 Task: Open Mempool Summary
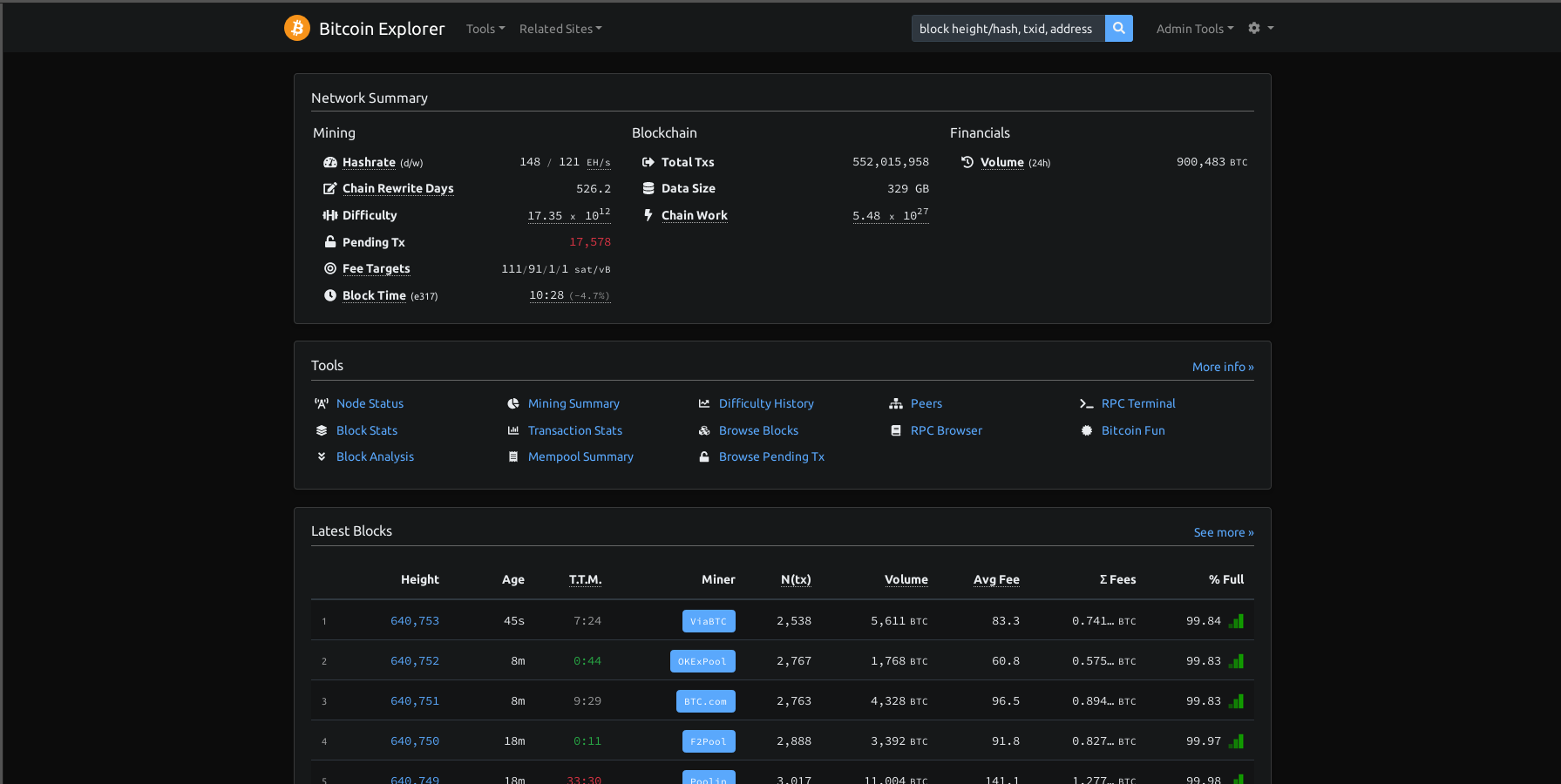coord(580,456)
